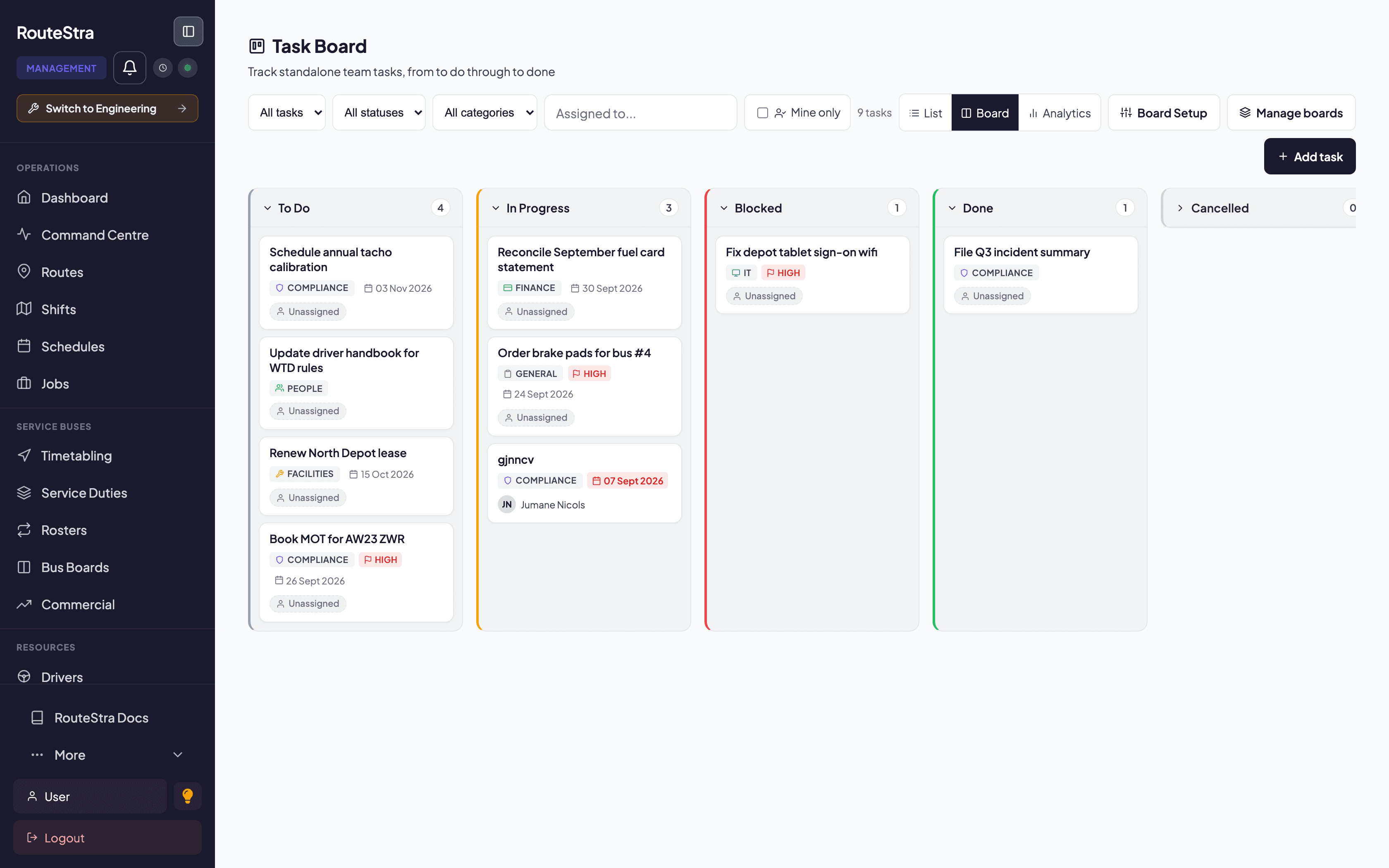Screen dimensions: 1389x868
Task: Open the Renew North Depot lease card
Action: tap(356, 476)
